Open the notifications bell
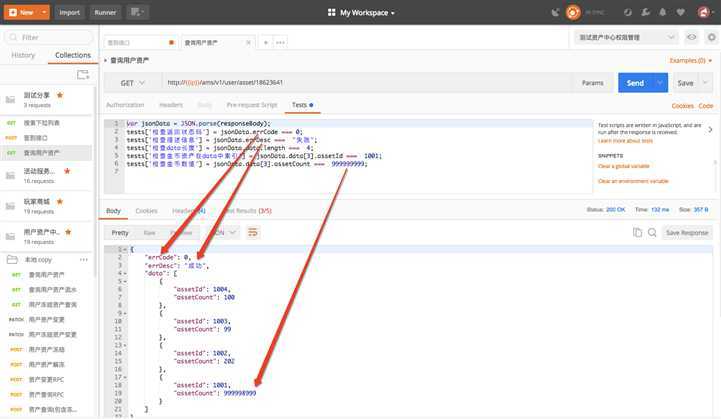Viewport: 721px width, 419px height. pos(663,12)
